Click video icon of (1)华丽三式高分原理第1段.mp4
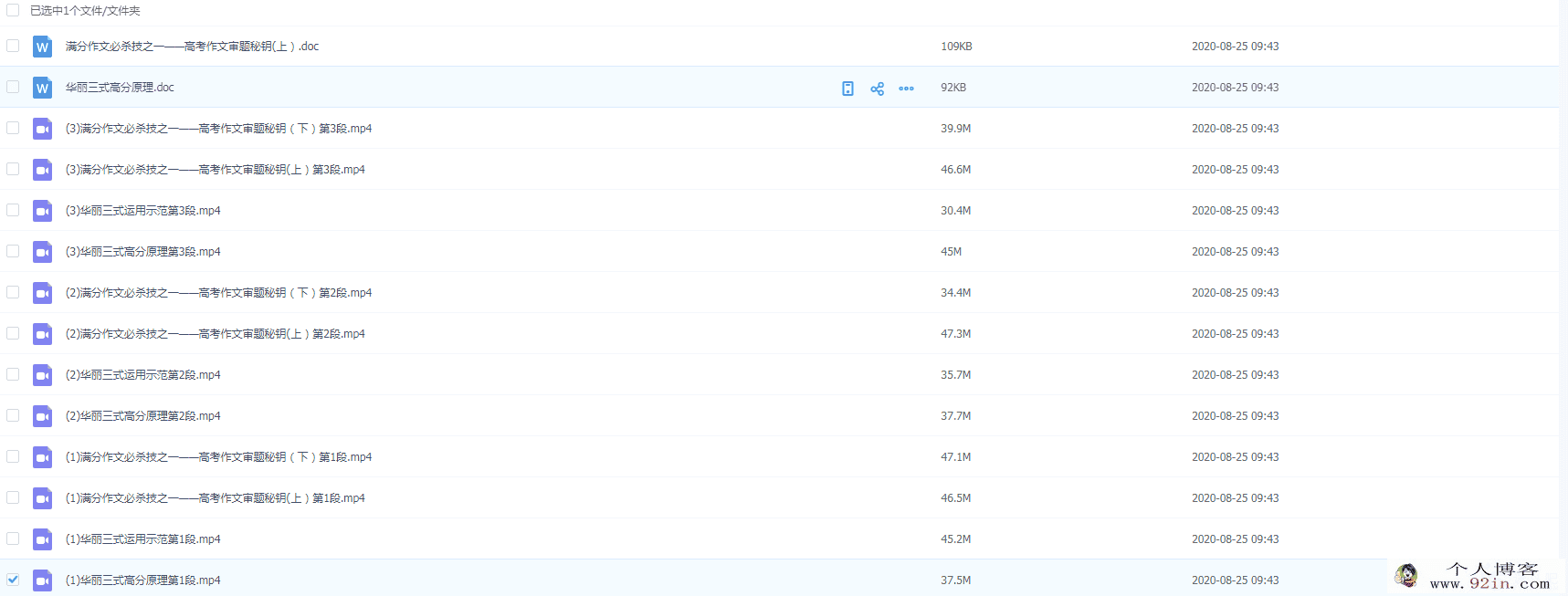Image resolution: width=1568 pixels, height=596 pixels. click(x=42, y=580)
